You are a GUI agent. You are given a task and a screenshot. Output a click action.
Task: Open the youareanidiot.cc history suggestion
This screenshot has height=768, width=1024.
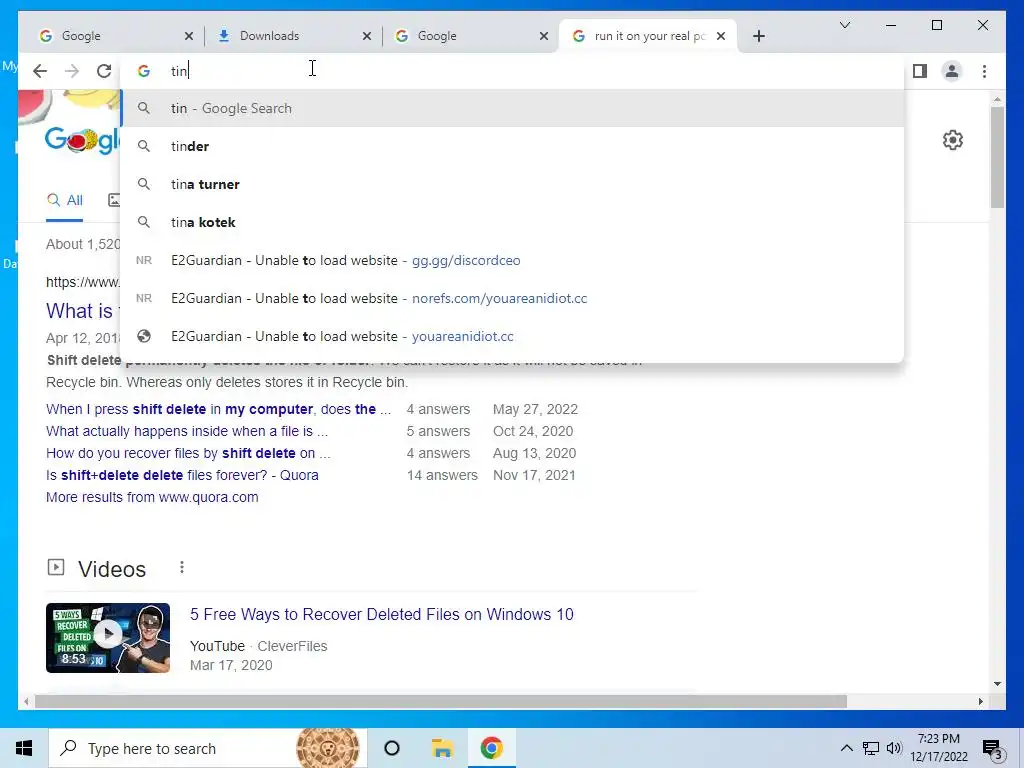[513, 336]
